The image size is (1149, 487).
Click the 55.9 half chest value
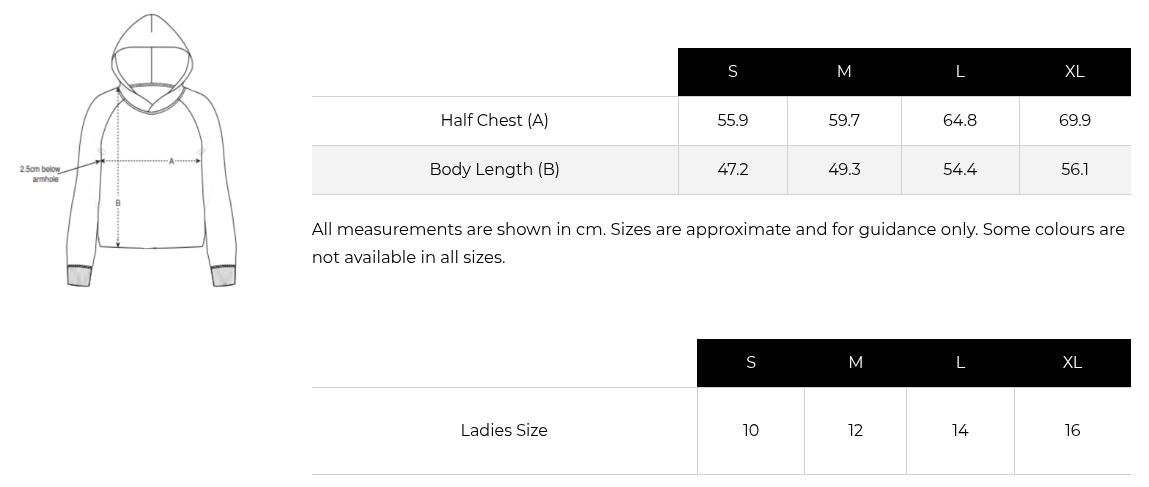pyautogui.click(x=733, y=121)
